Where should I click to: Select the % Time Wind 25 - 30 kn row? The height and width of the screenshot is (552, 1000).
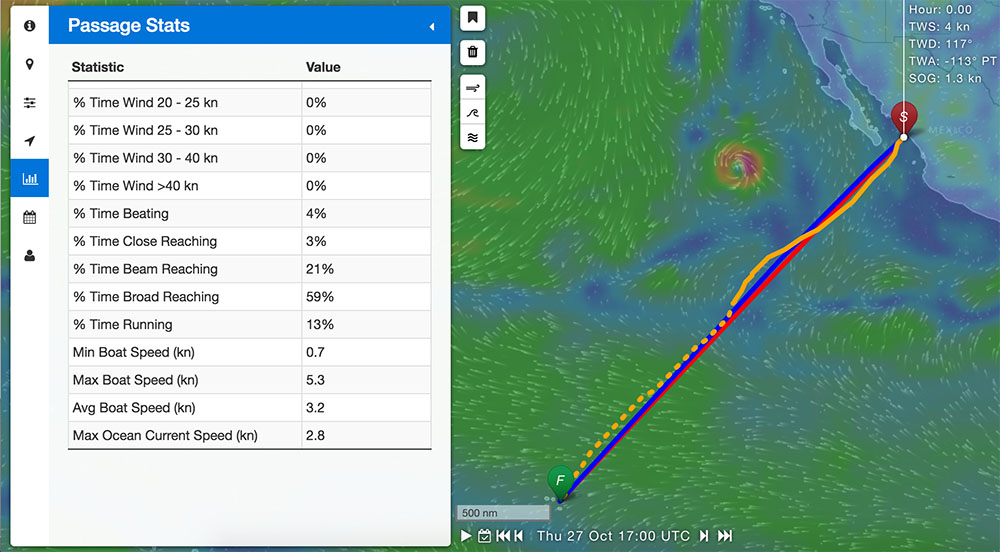coord(249,130)
